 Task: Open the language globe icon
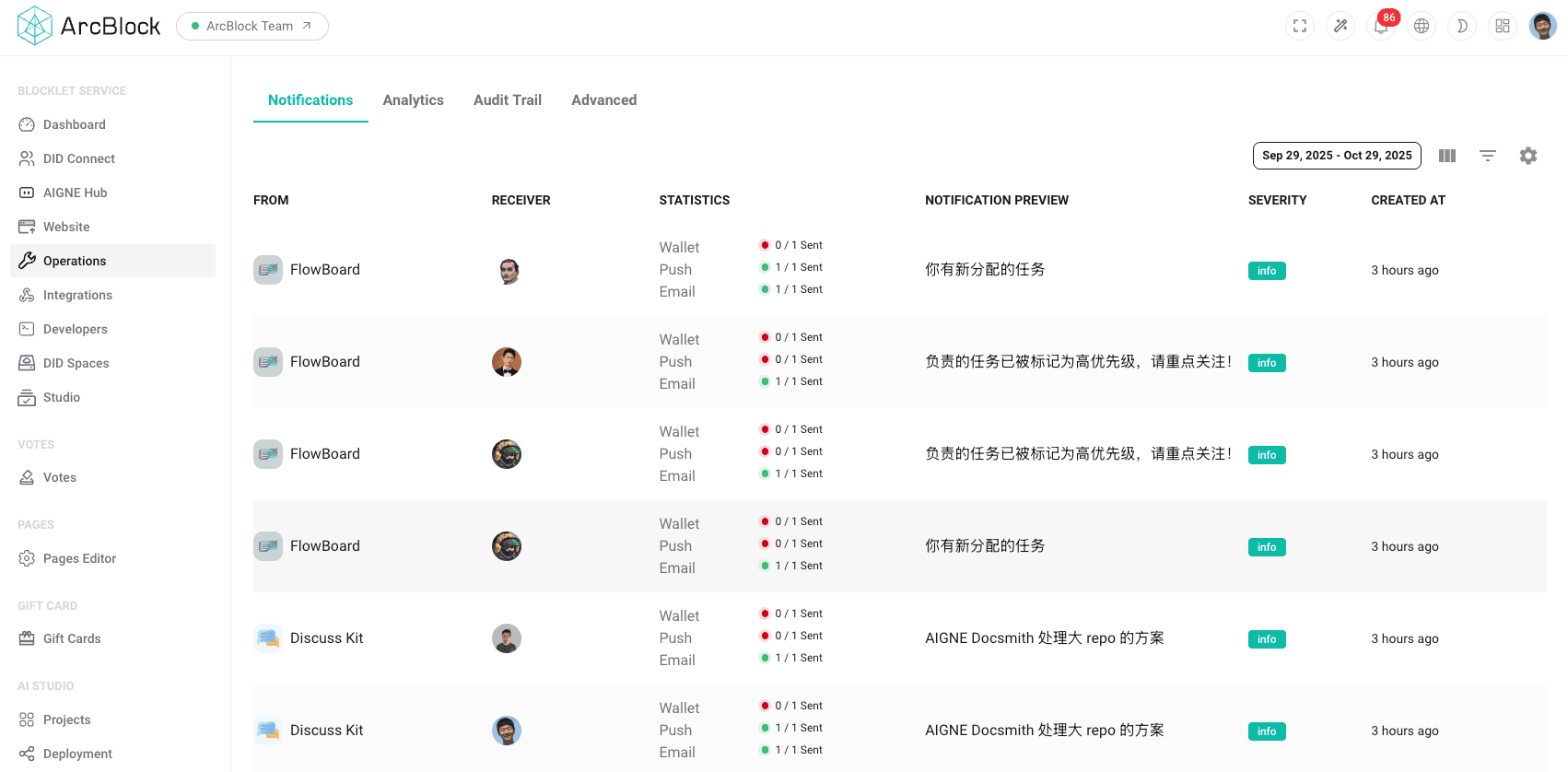tap(1422, 26)
